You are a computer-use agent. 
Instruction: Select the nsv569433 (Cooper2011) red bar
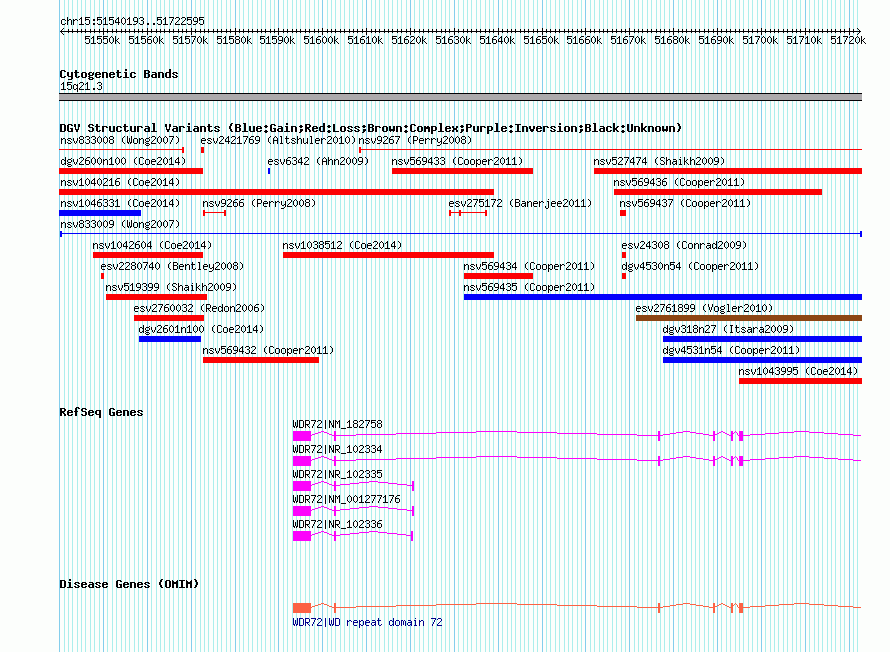point(462,171)
